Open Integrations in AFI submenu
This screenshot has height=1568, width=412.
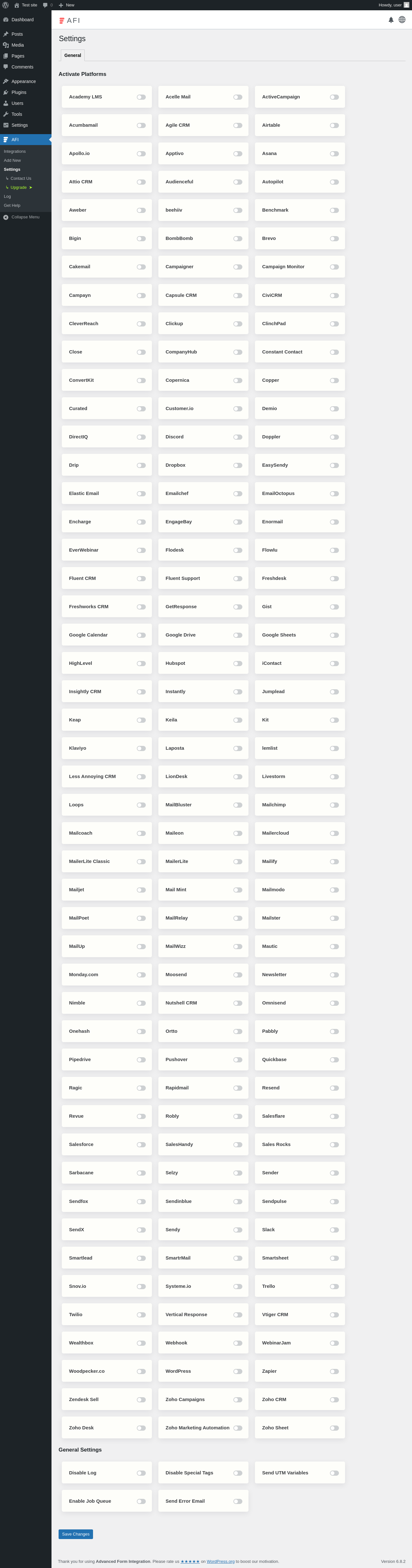[x=14, y=151]
